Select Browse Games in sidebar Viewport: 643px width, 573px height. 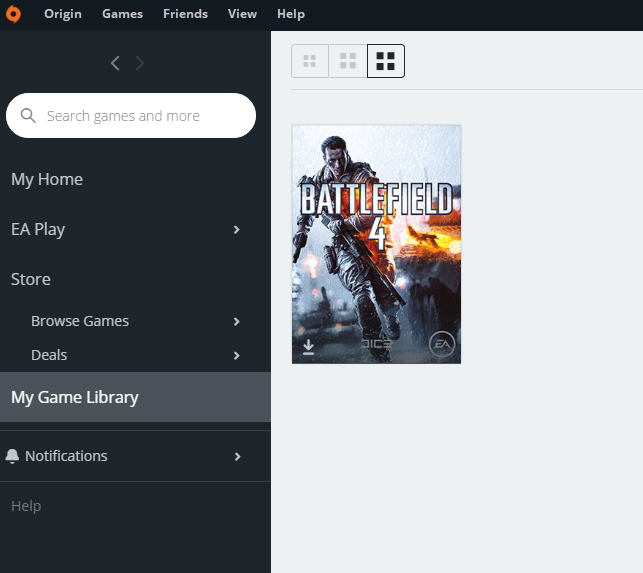[80, 321]
